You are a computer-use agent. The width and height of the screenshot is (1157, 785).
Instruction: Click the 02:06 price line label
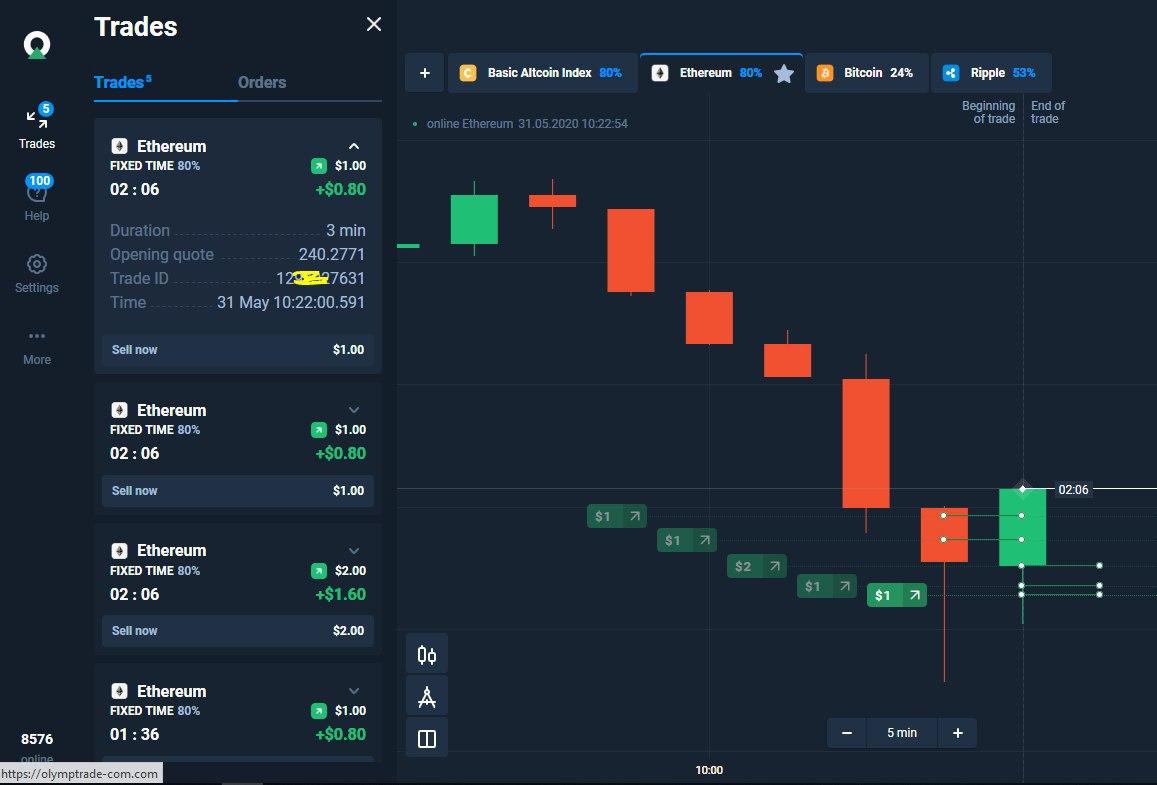(x=1073, y=489)
